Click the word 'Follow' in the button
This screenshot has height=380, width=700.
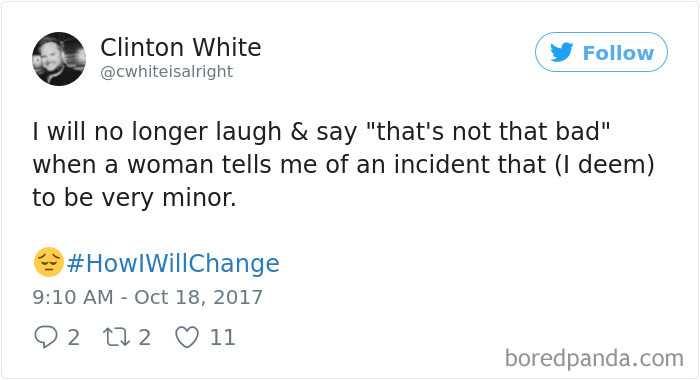(618, 53)
